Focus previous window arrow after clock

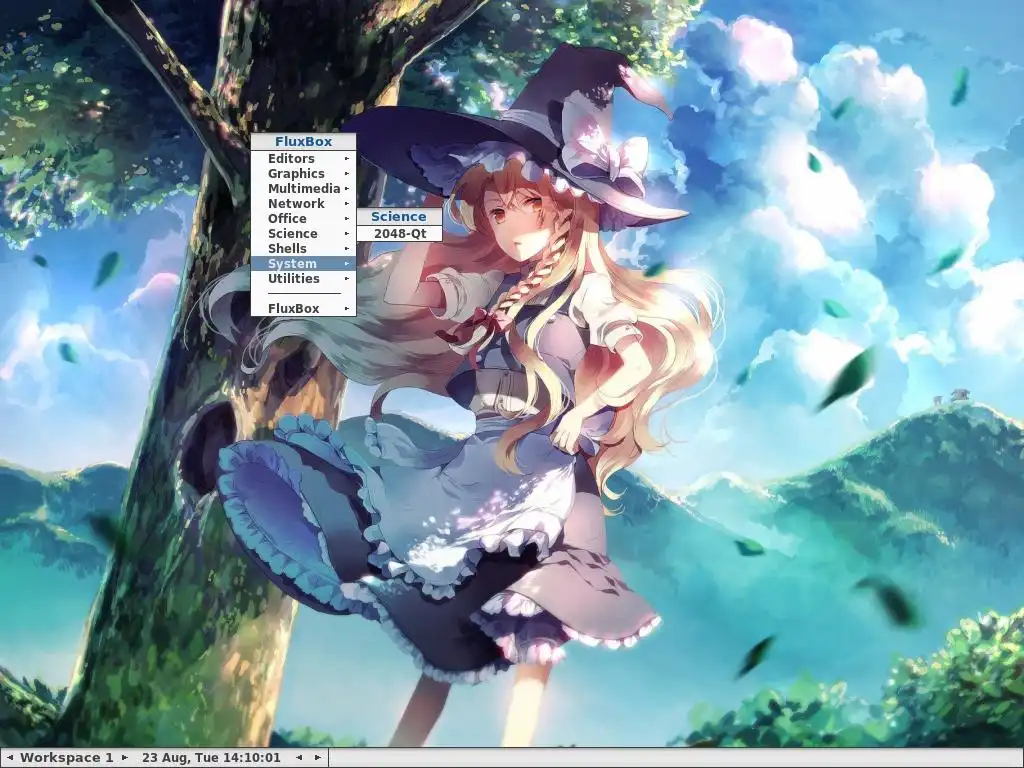(299, 758)
